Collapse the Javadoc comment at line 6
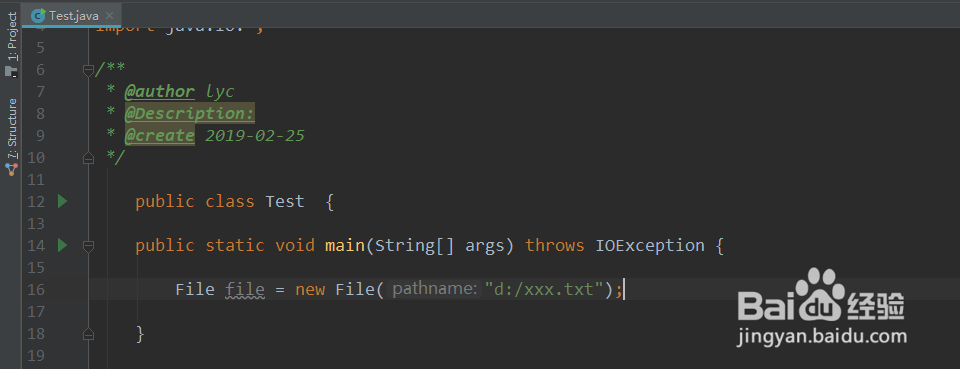 tap(88, 70)
